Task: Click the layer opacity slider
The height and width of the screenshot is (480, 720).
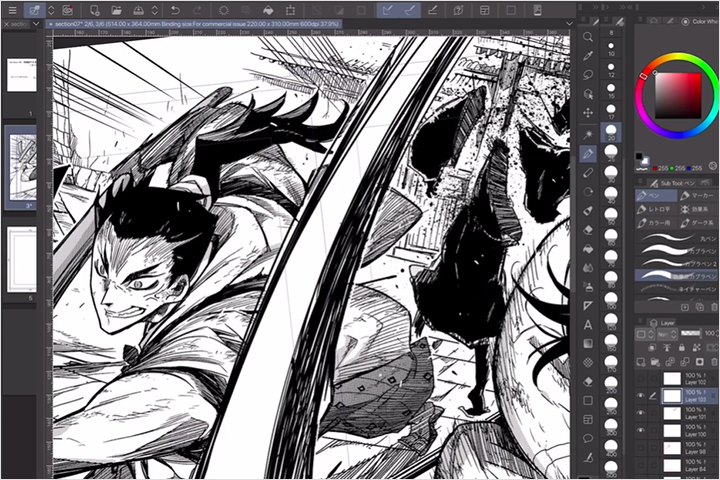Action: [690, 333]
